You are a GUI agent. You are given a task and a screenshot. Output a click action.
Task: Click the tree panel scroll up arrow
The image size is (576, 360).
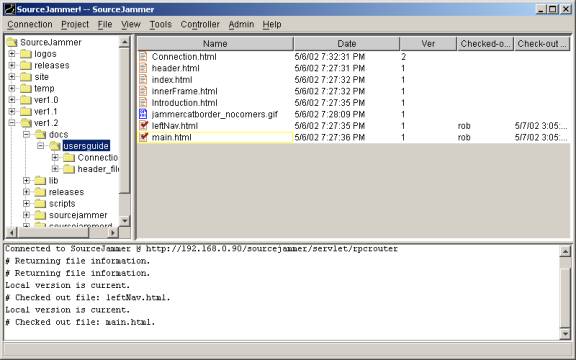tap(125, 42)
